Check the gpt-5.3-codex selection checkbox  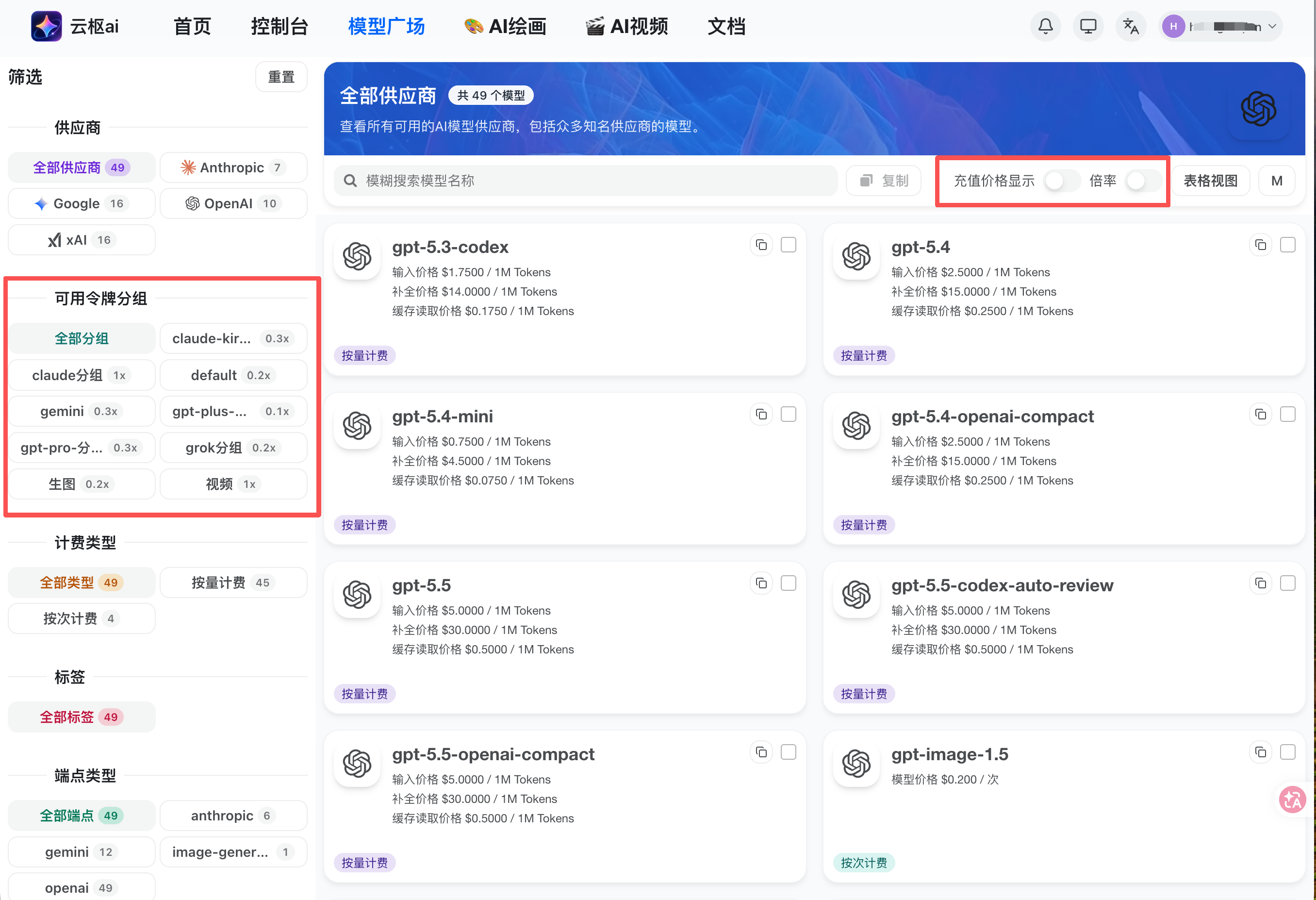[788, 245]
